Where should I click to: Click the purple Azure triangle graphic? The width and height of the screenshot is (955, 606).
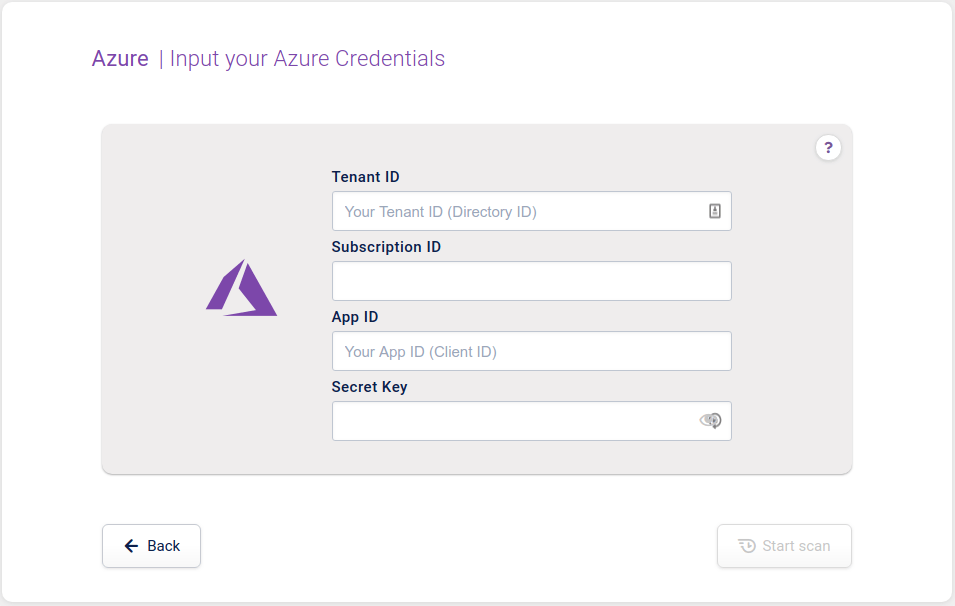coord(242,288)
